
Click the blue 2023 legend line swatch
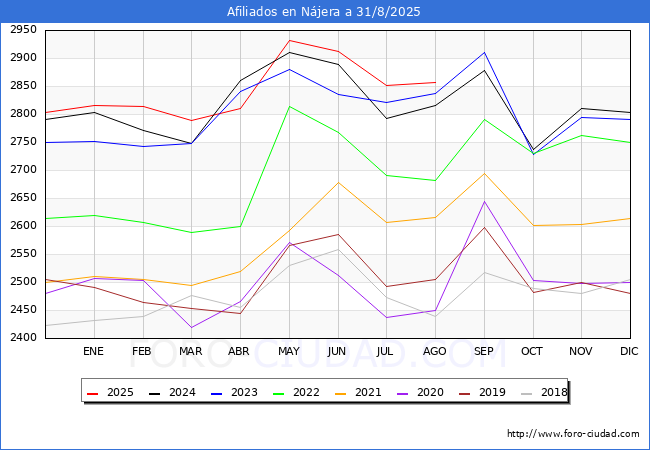coord(215,393)
